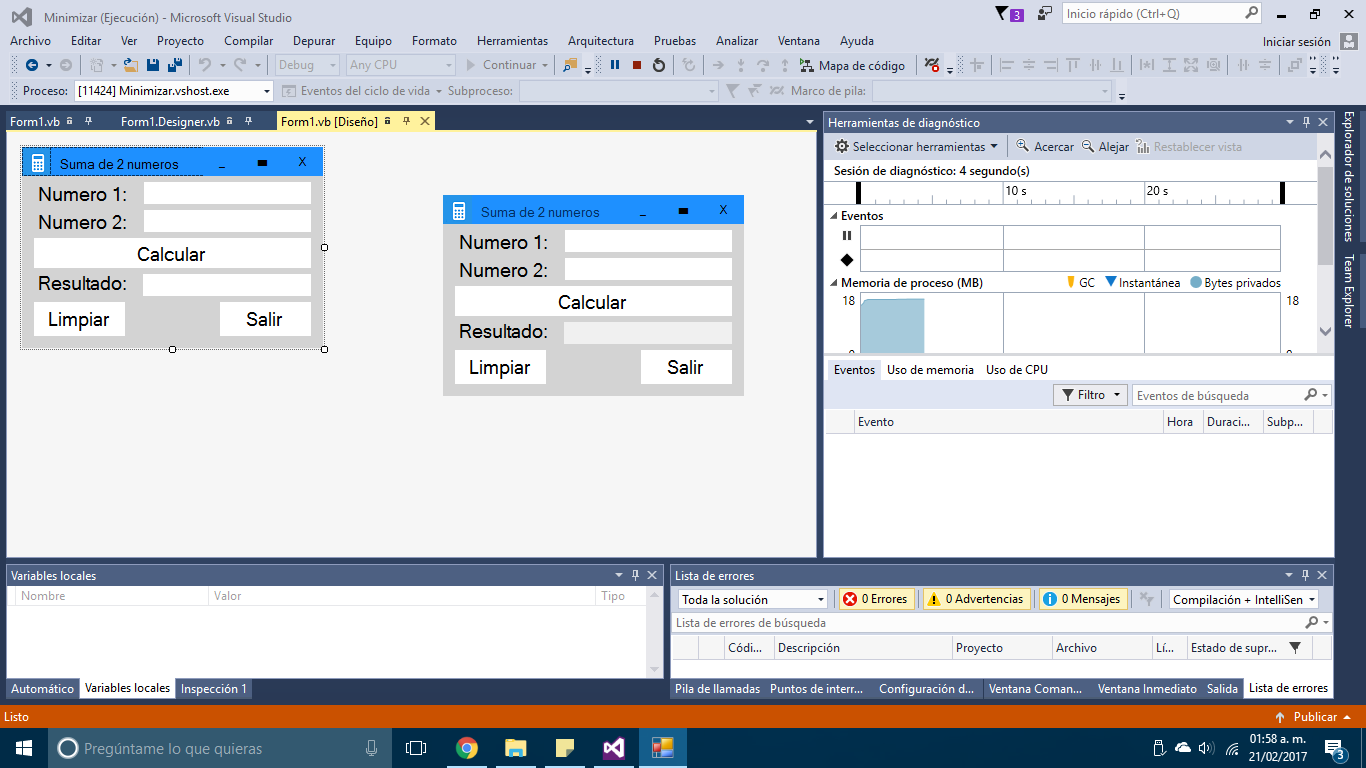Click Iniciar sesión link
This screenshot has height=768, width=1366.
[x=1297, y=42]
